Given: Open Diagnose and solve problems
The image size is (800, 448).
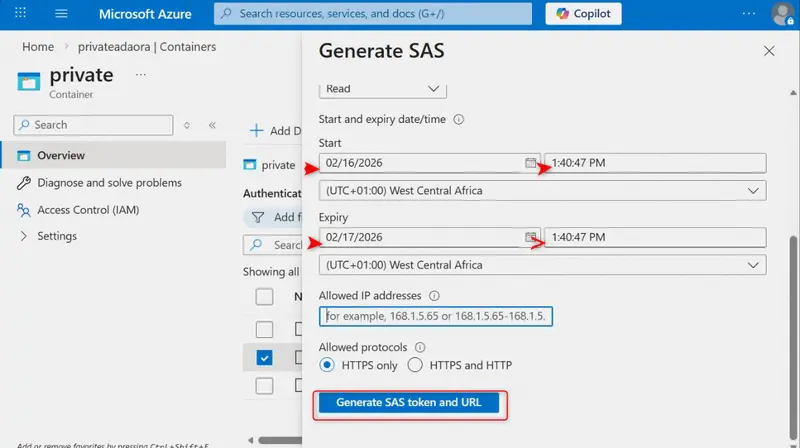Looking at the screenshot, I should click(x=109, y=183).
